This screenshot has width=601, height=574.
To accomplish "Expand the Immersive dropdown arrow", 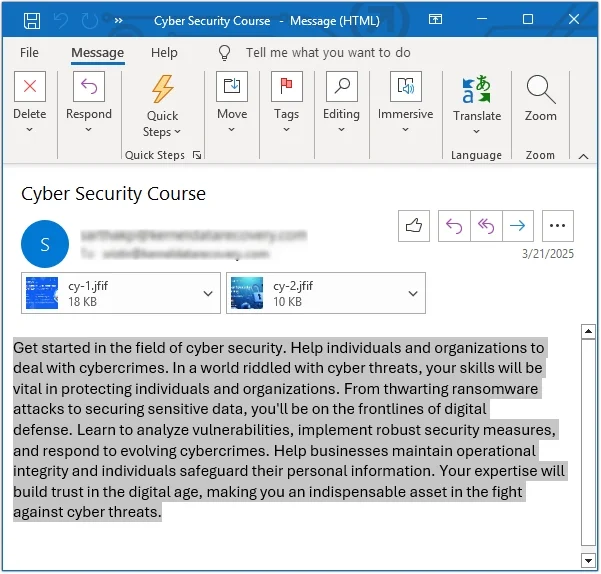I will (x=406, y=130).
